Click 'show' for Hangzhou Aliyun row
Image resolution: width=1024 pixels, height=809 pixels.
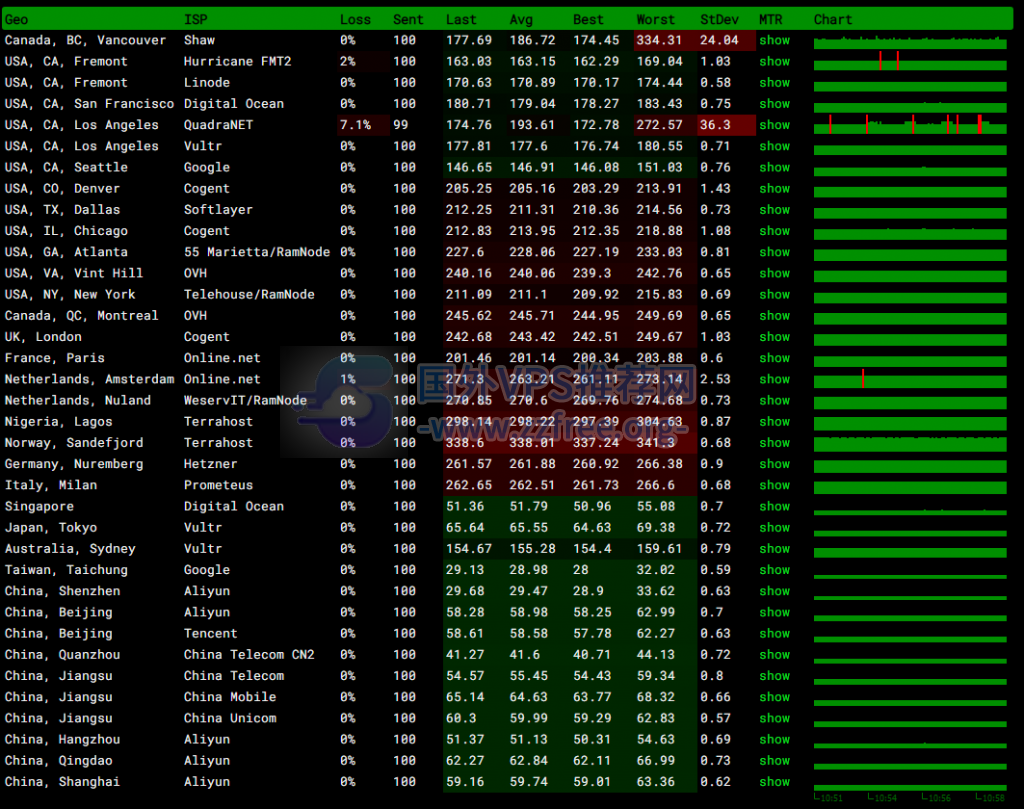point(775,740)
